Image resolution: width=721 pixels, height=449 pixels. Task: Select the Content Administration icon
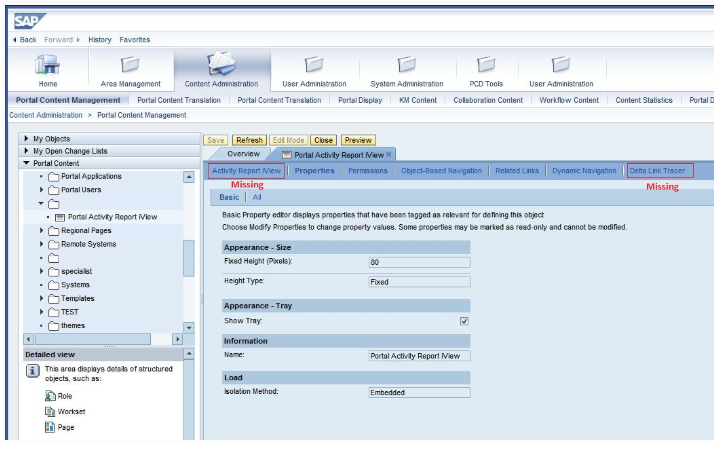click(x=221, y=63)
